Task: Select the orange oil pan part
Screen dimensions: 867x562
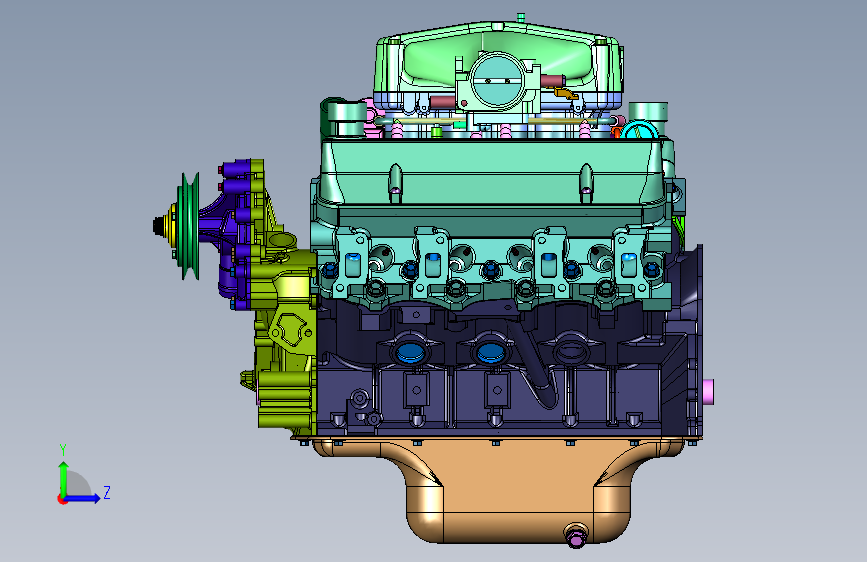Action: coord(498,492)
